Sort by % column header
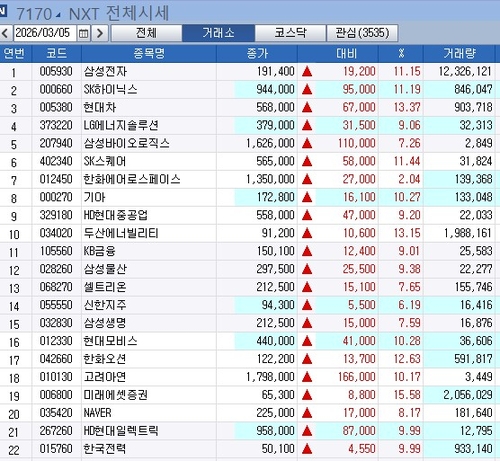The image size is (500, 461). tap(401, 54)
